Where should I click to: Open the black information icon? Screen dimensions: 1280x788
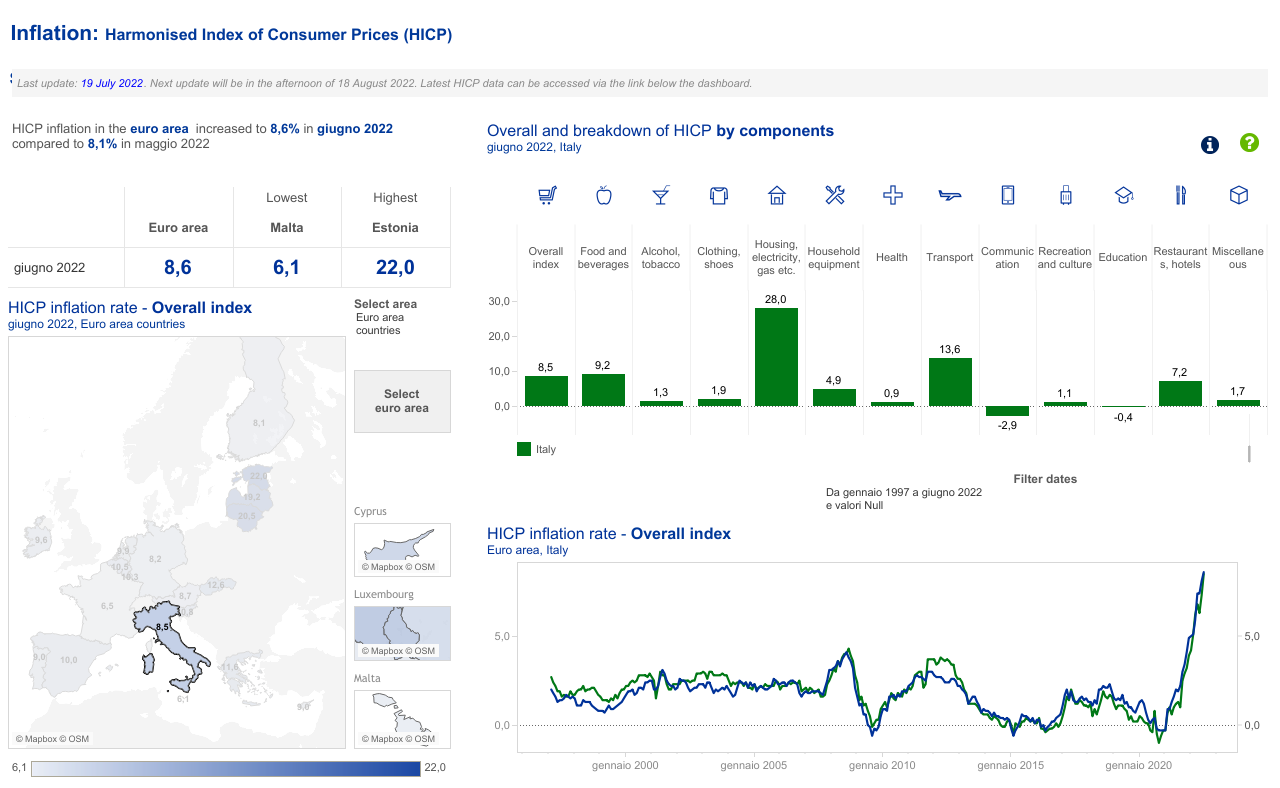pos(1210,145)
